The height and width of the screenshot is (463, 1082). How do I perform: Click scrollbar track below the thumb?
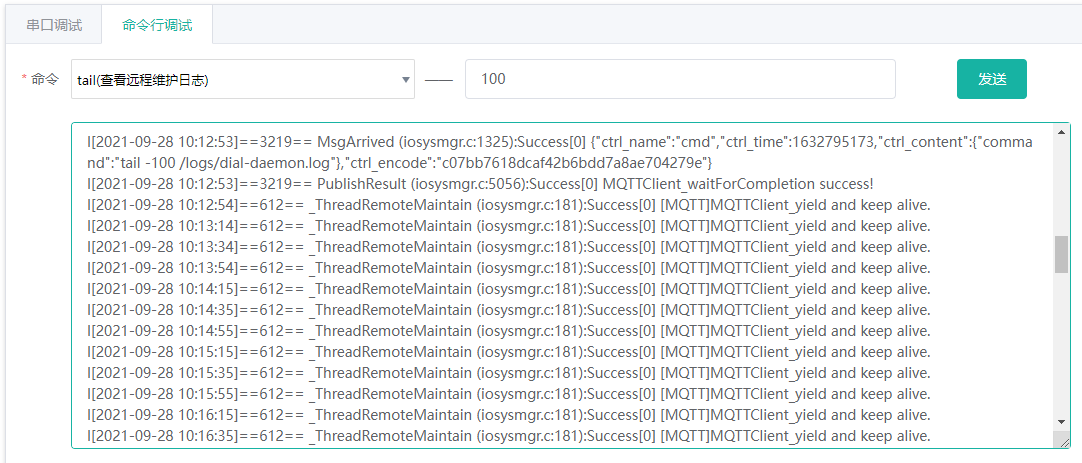[x=1061, y=344]
